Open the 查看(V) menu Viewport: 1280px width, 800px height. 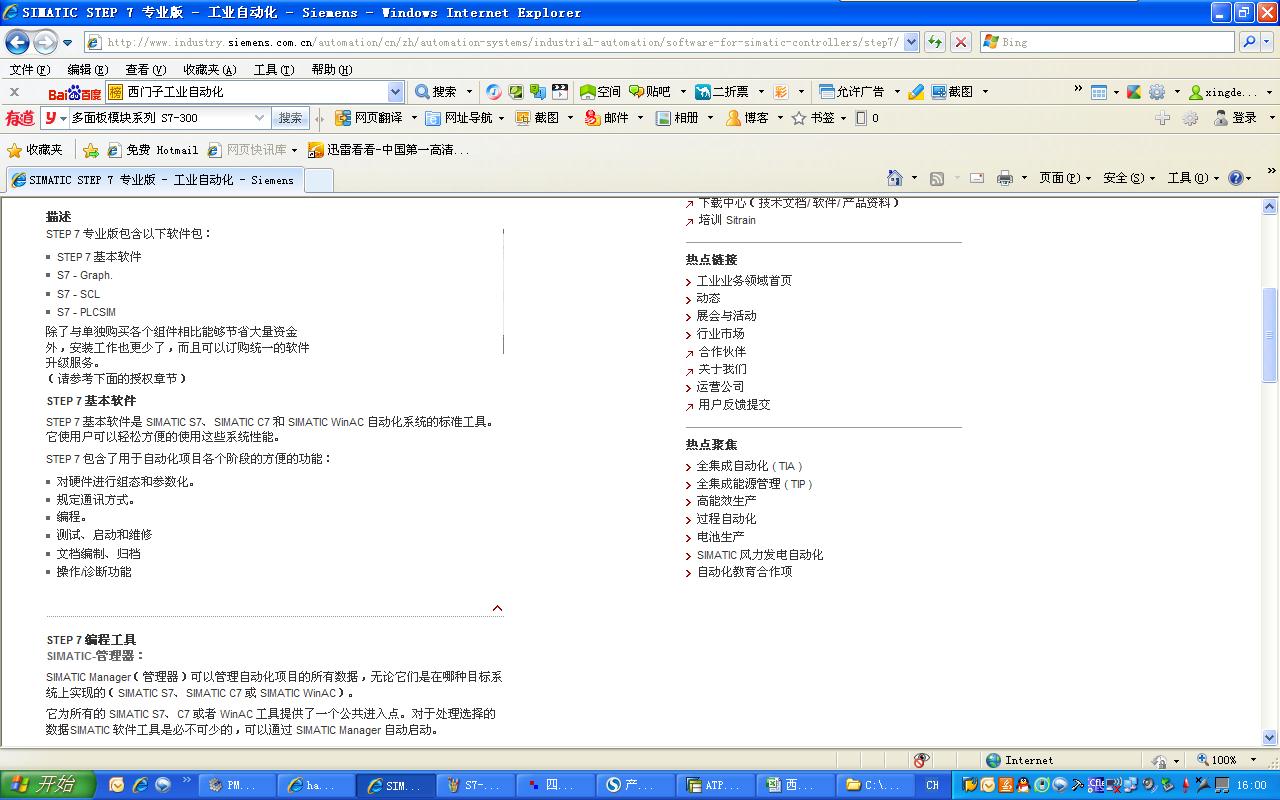coord(145,69)
